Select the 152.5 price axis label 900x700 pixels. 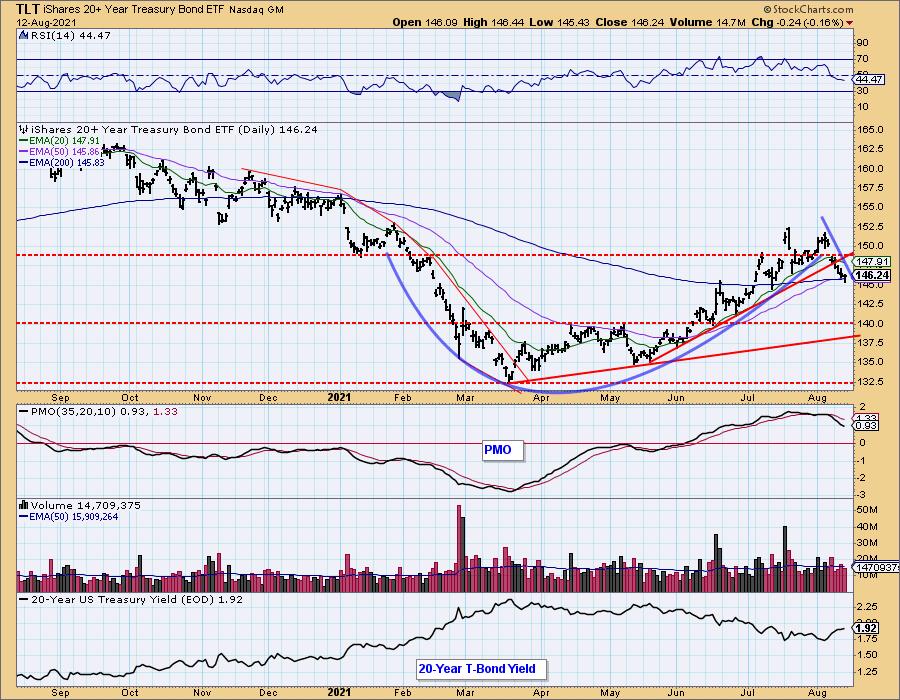[871, 227]
